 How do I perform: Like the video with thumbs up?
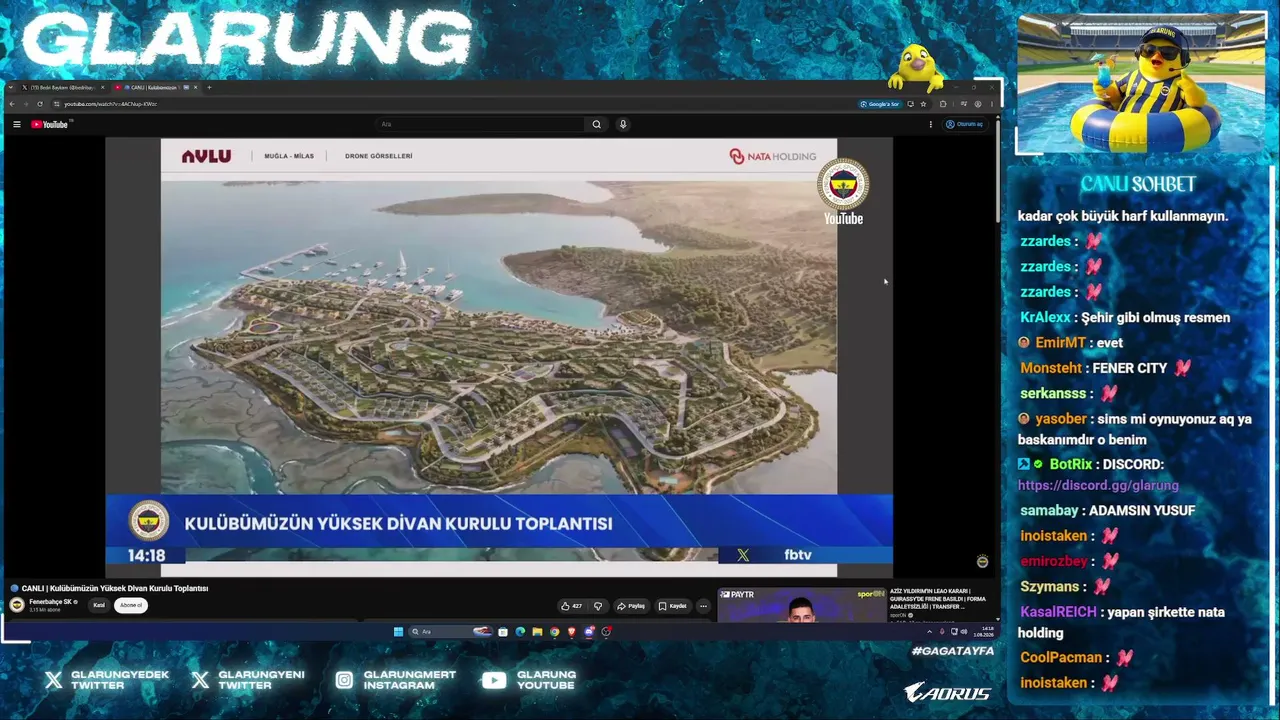tap(571, 606)
